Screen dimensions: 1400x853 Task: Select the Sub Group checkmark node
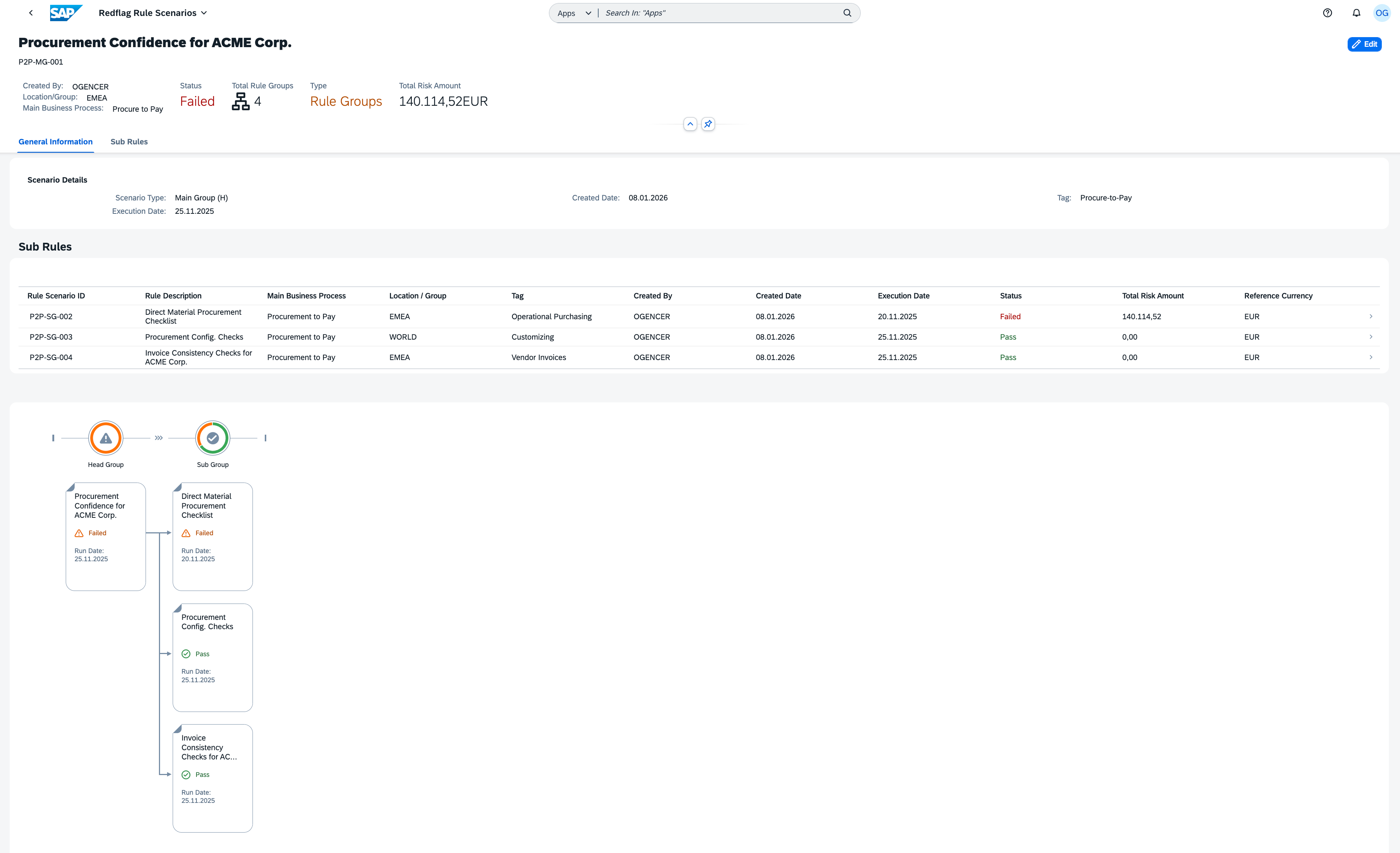(x=212, y=438)
